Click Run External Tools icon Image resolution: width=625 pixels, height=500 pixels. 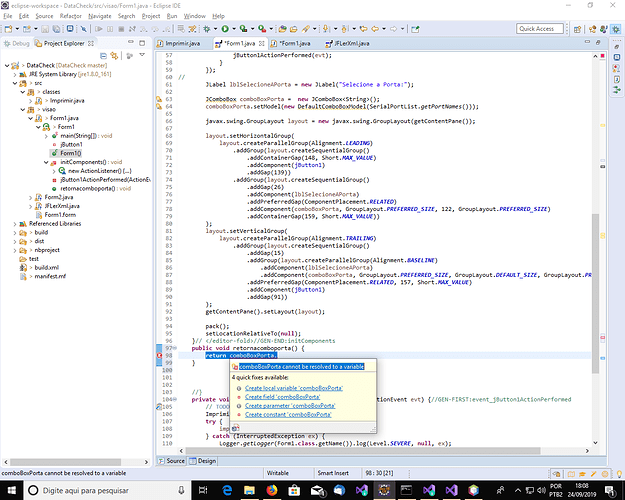[x=262, y=29]
